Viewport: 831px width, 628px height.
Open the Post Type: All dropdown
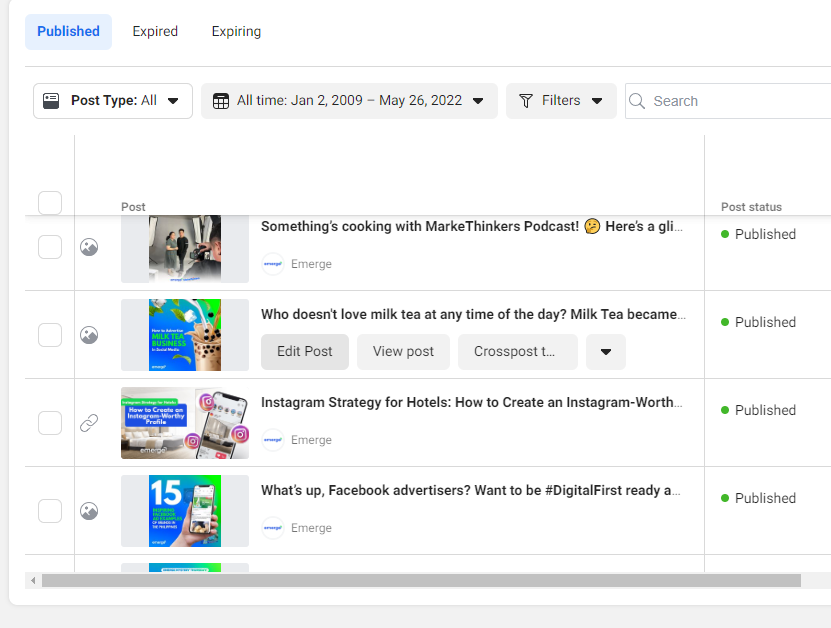click(113, 101)
